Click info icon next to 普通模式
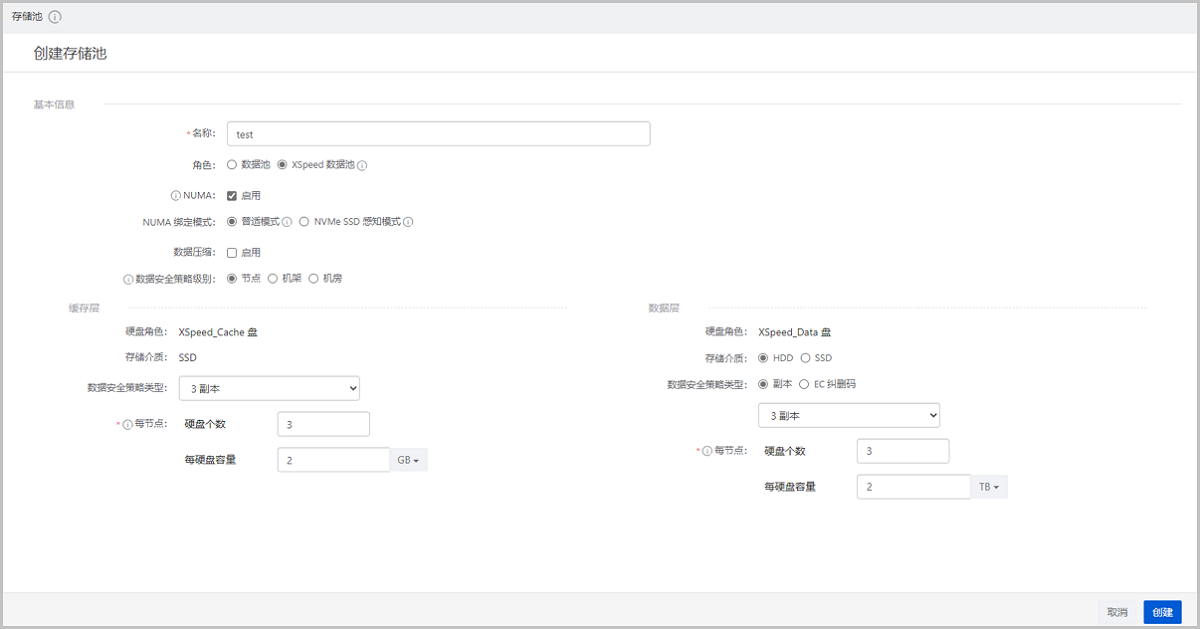The width and height of the screenshot is (1200, 629). coord(287,222)
